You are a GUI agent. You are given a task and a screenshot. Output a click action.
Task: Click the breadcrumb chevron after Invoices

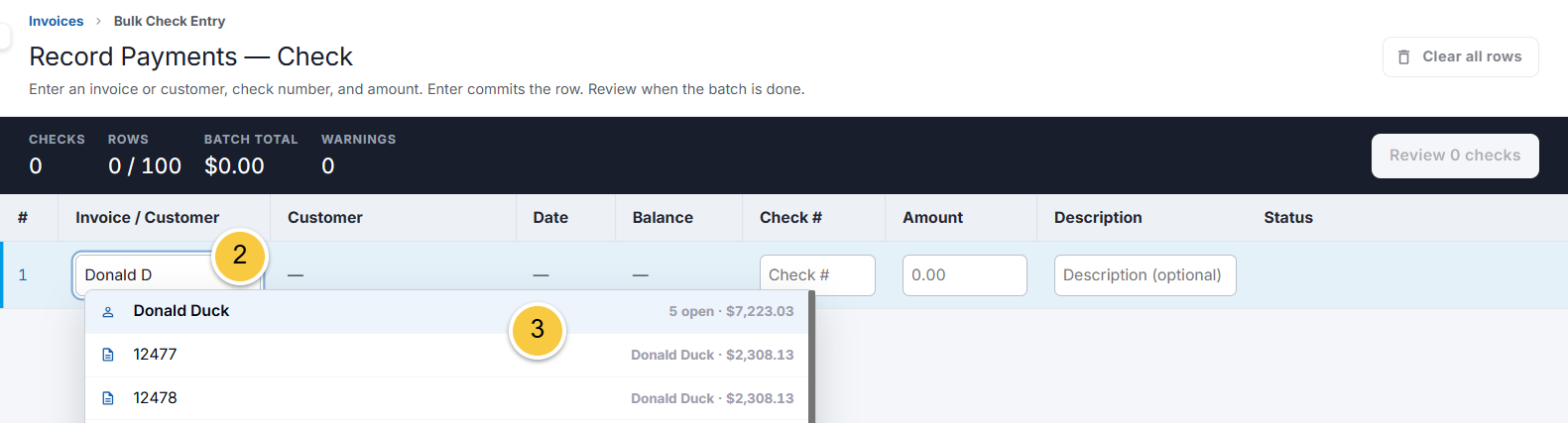click(x=98, y=21)
